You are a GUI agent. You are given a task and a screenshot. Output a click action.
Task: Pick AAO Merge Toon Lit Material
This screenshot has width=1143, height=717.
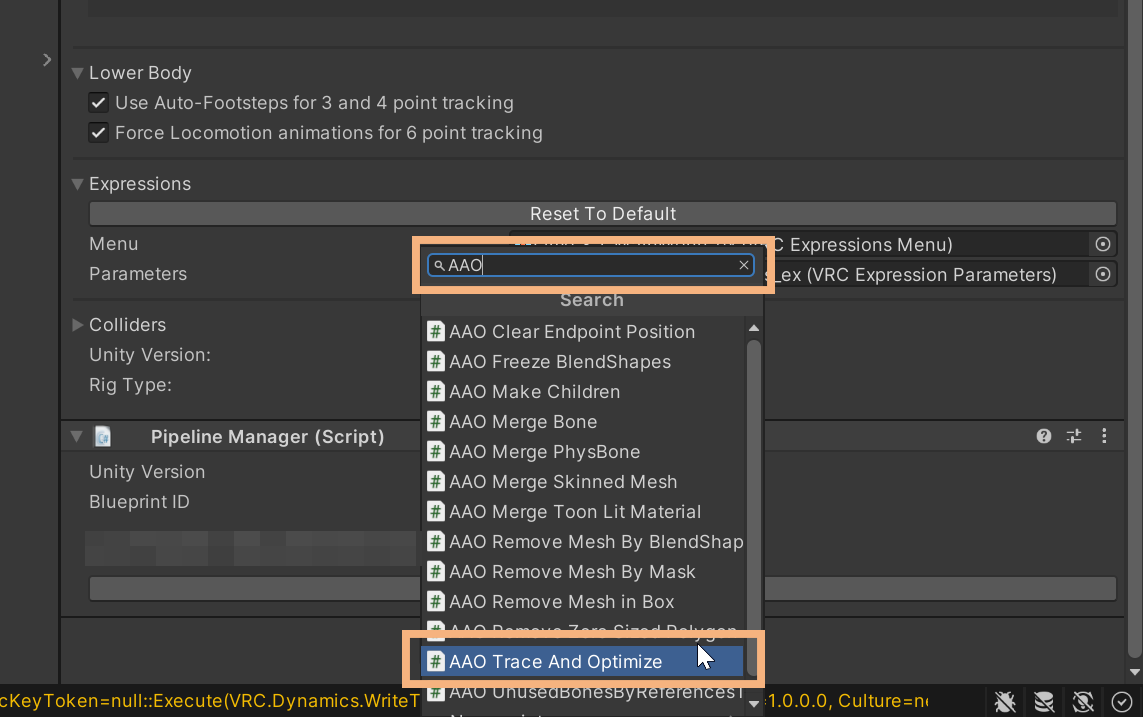[584, 512]
